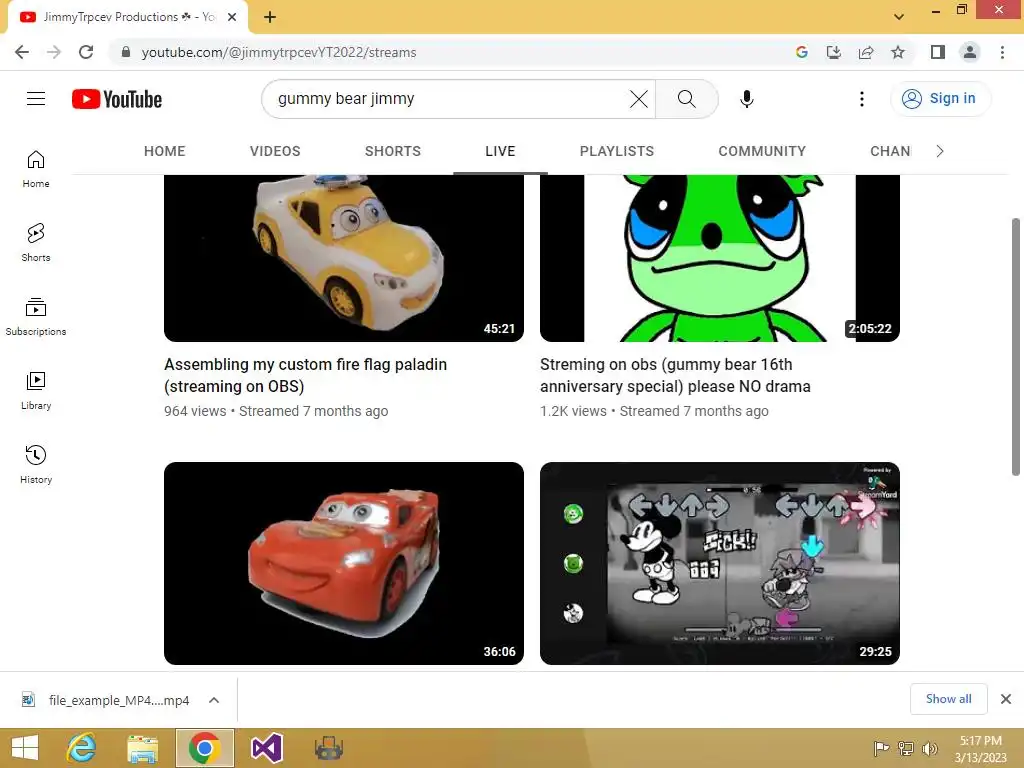Close the downloads bar
Screen dimensions: 1024x768
point(1006,699)
